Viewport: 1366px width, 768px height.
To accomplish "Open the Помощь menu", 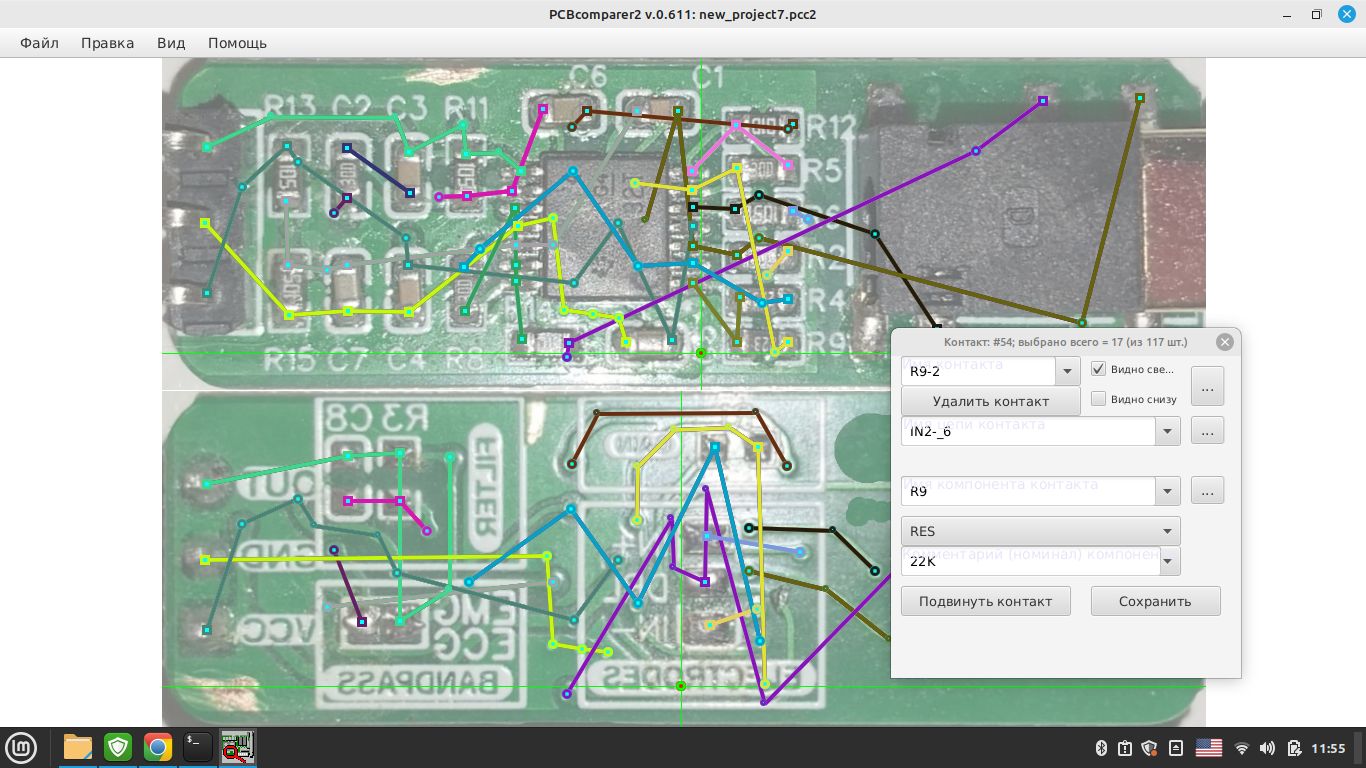I will 237,43.
